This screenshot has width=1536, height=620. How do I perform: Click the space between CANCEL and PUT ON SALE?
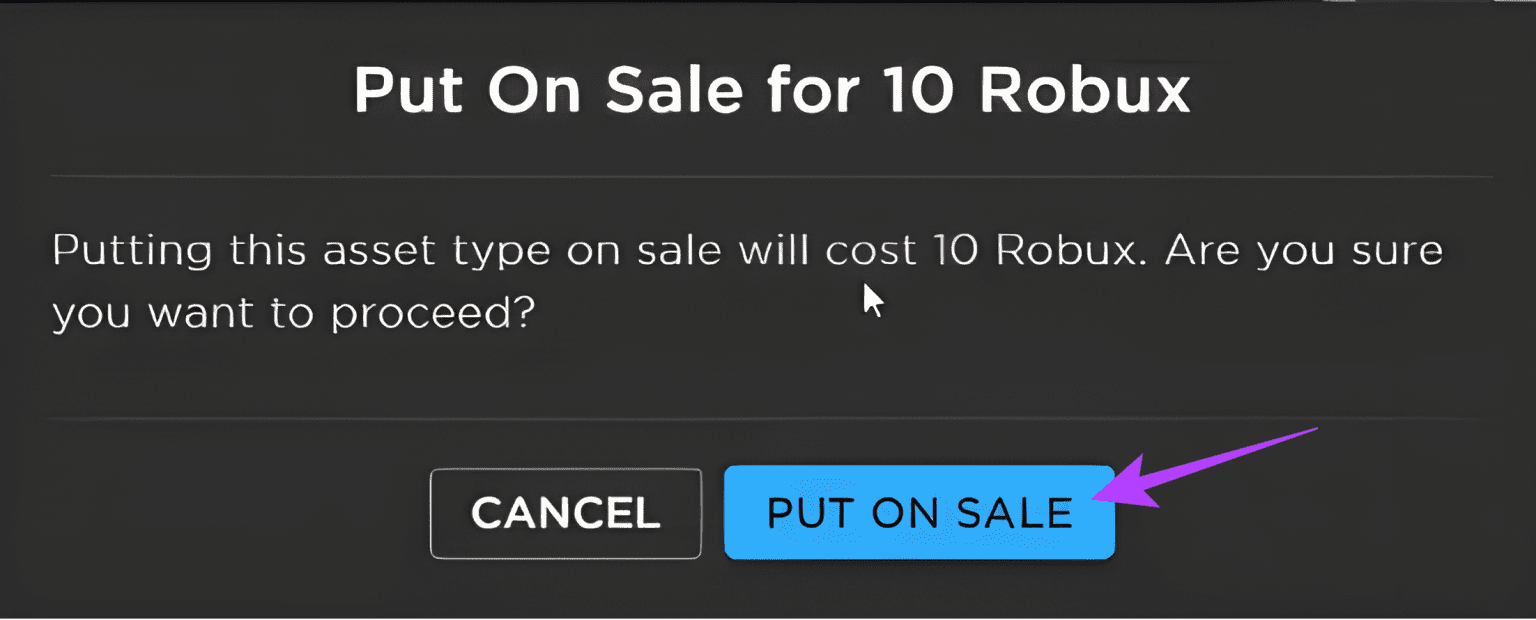click(713, 512)
